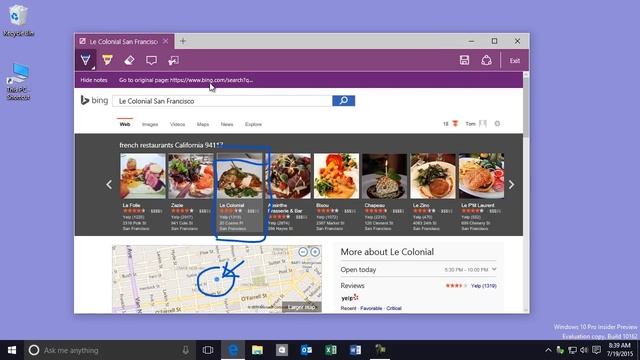Screen dimensions: 640x360
Task: Select the This PC shortcut on the desktop
Action: tap(18, 82)
